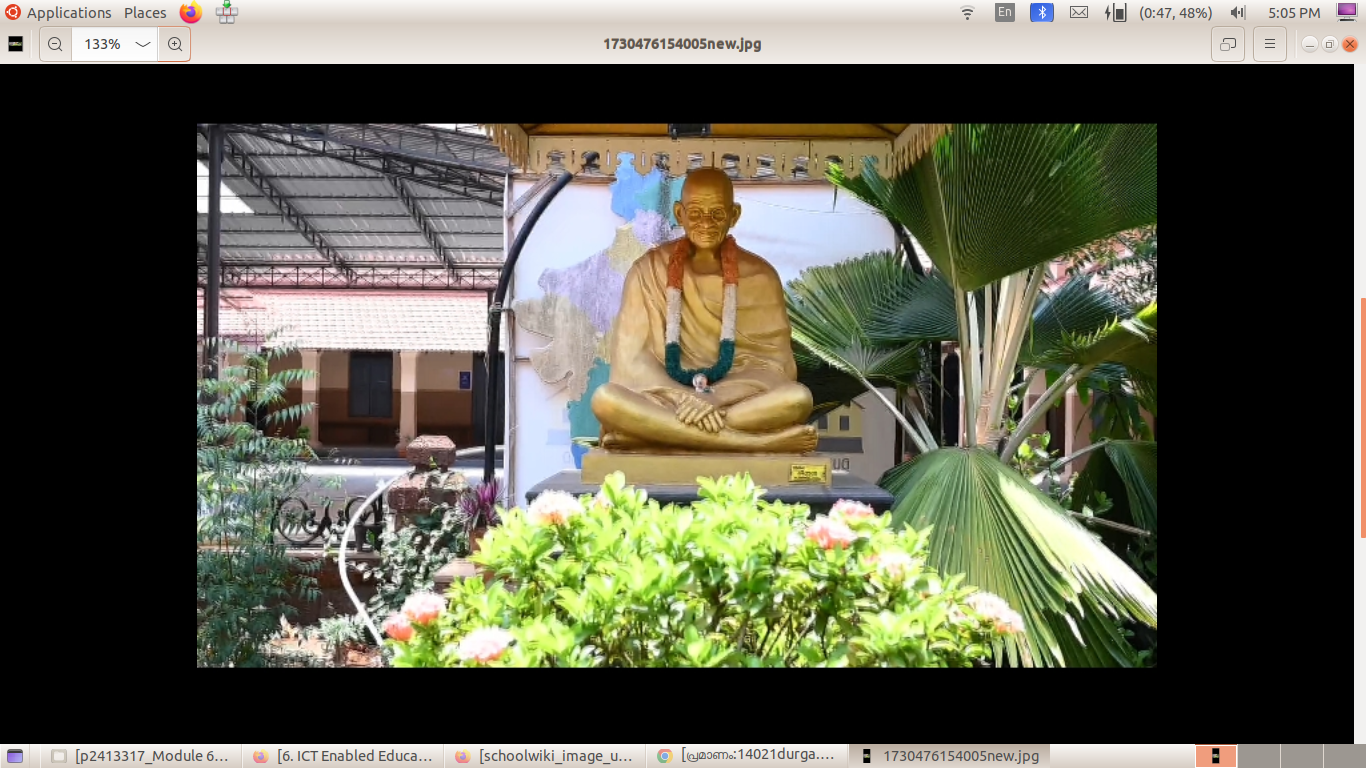This screenshot has height=768, width=1366.
Task: Zoom in using the plus magnifier
Action: click(175, 44)
